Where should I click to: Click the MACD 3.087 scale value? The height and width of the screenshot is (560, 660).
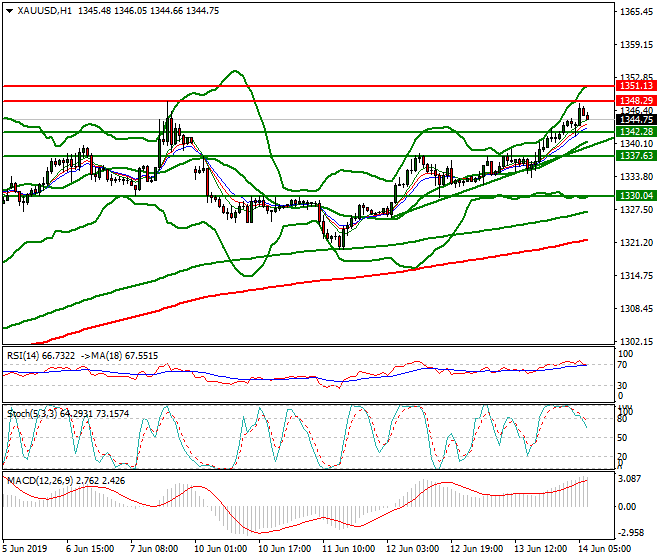[630, 479]
